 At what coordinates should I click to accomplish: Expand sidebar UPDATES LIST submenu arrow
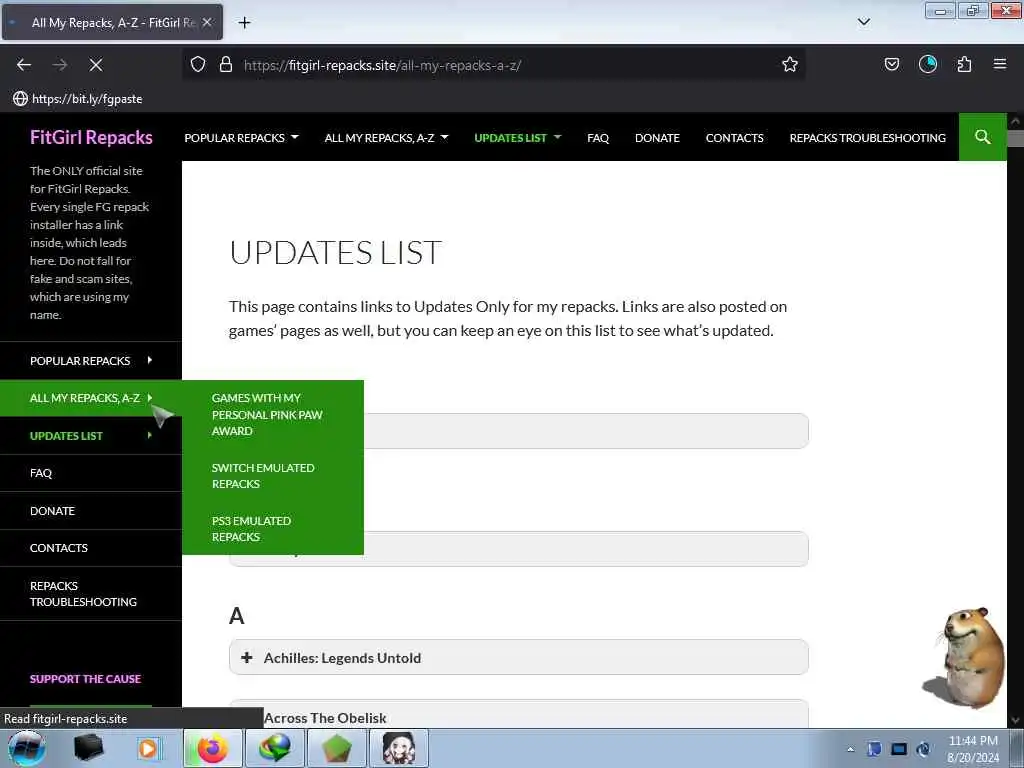[x=150, y=435]
